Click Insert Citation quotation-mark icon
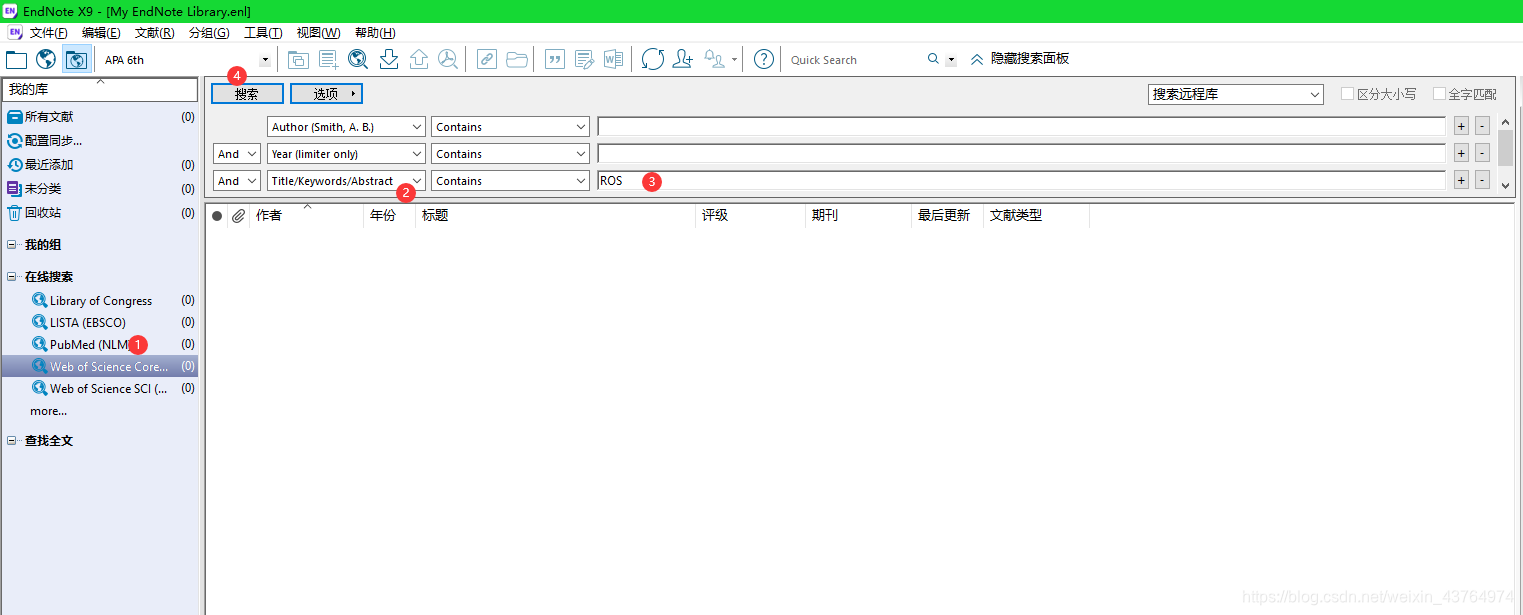The image size is (1523, 615). point(554,60)
